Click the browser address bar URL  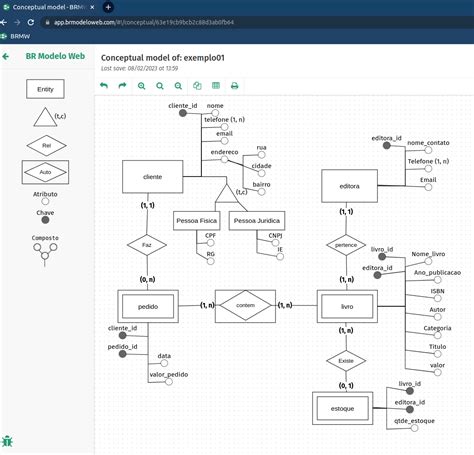coord(144,22)
